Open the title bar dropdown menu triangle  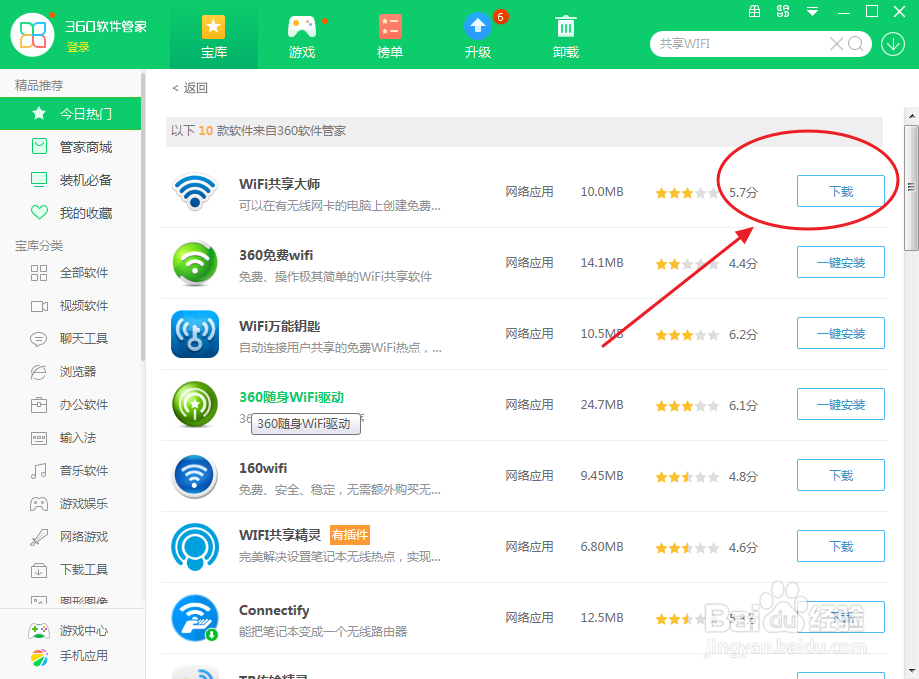pyautogui.click(x=812, y=12)
